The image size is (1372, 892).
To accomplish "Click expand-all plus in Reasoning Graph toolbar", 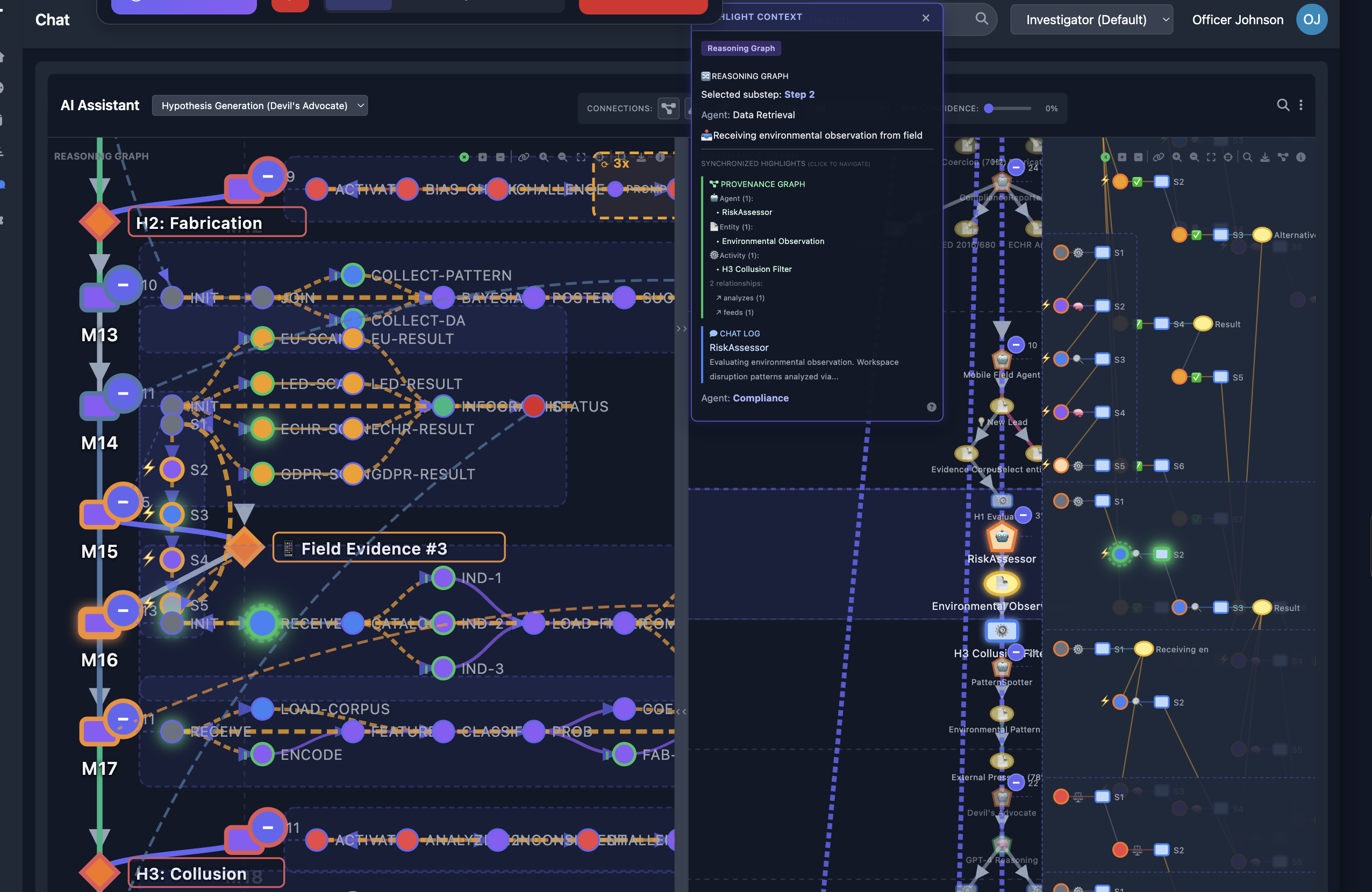I will click(x=482, y=157).
